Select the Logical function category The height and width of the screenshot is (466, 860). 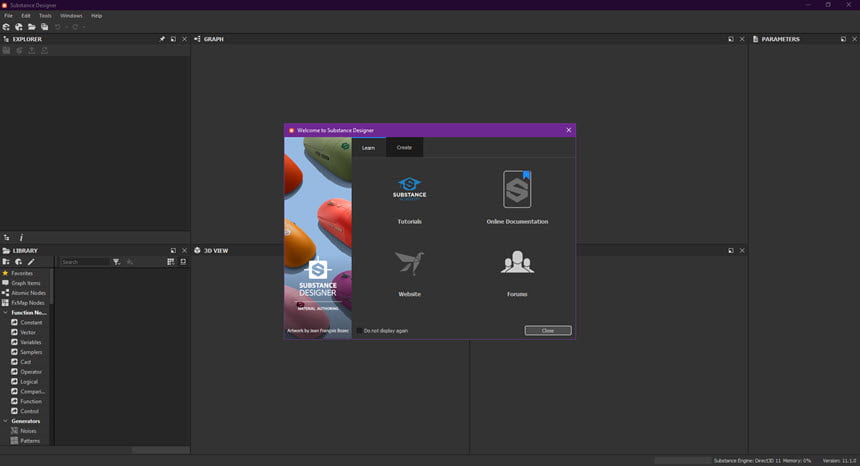[29, 382]
